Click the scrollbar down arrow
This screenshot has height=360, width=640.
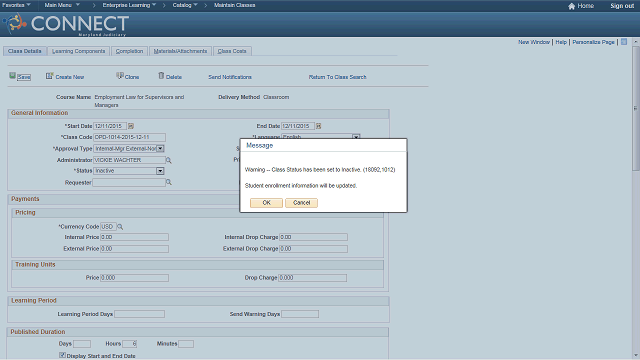636,356
